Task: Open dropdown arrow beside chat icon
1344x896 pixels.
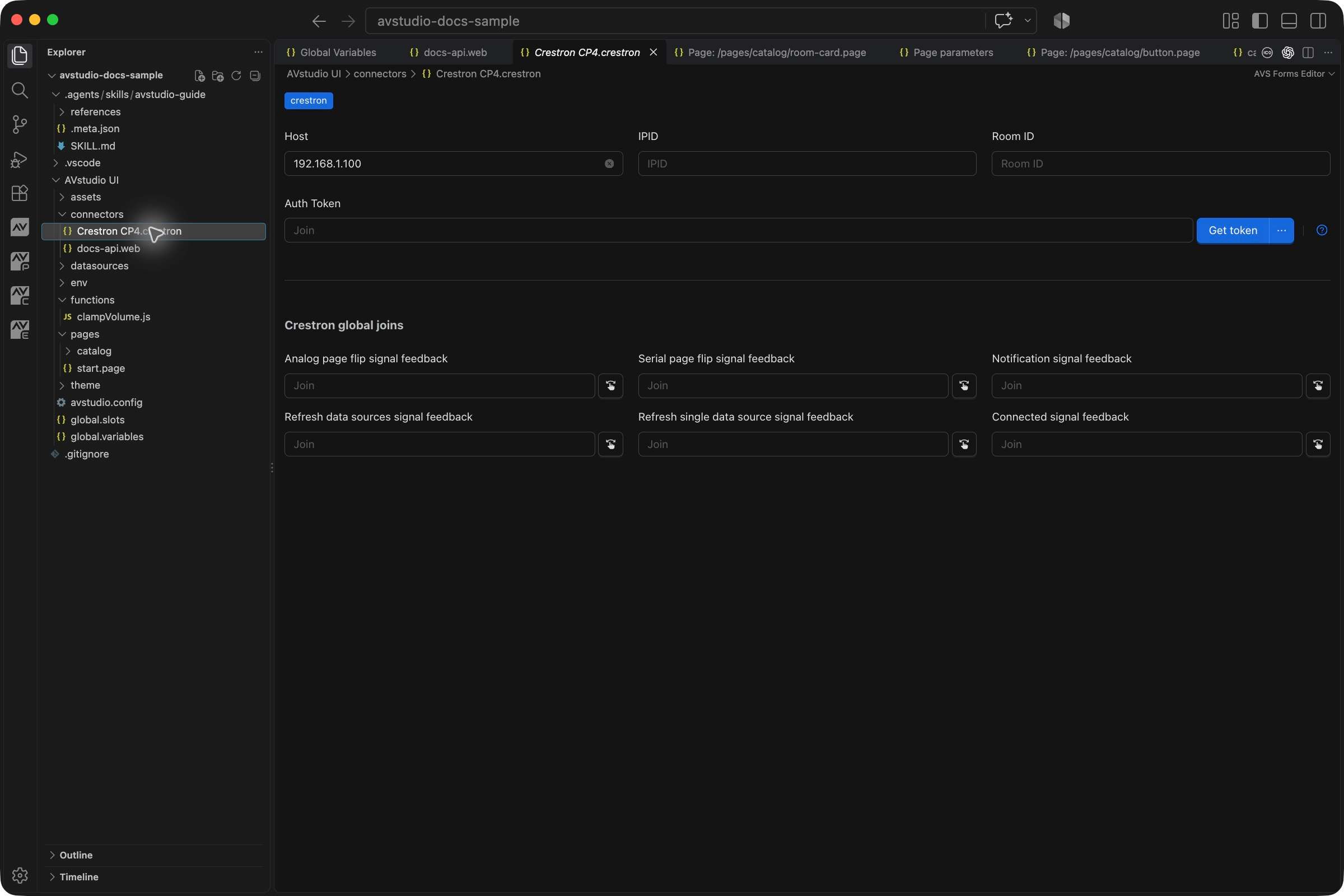Action: tap(1027, 21)
